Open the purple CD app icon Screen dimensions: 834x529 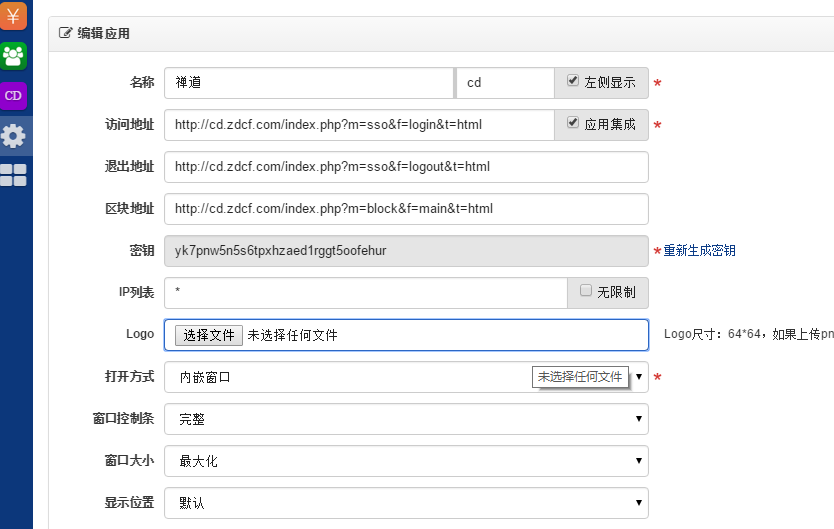[x=14, y=95]
